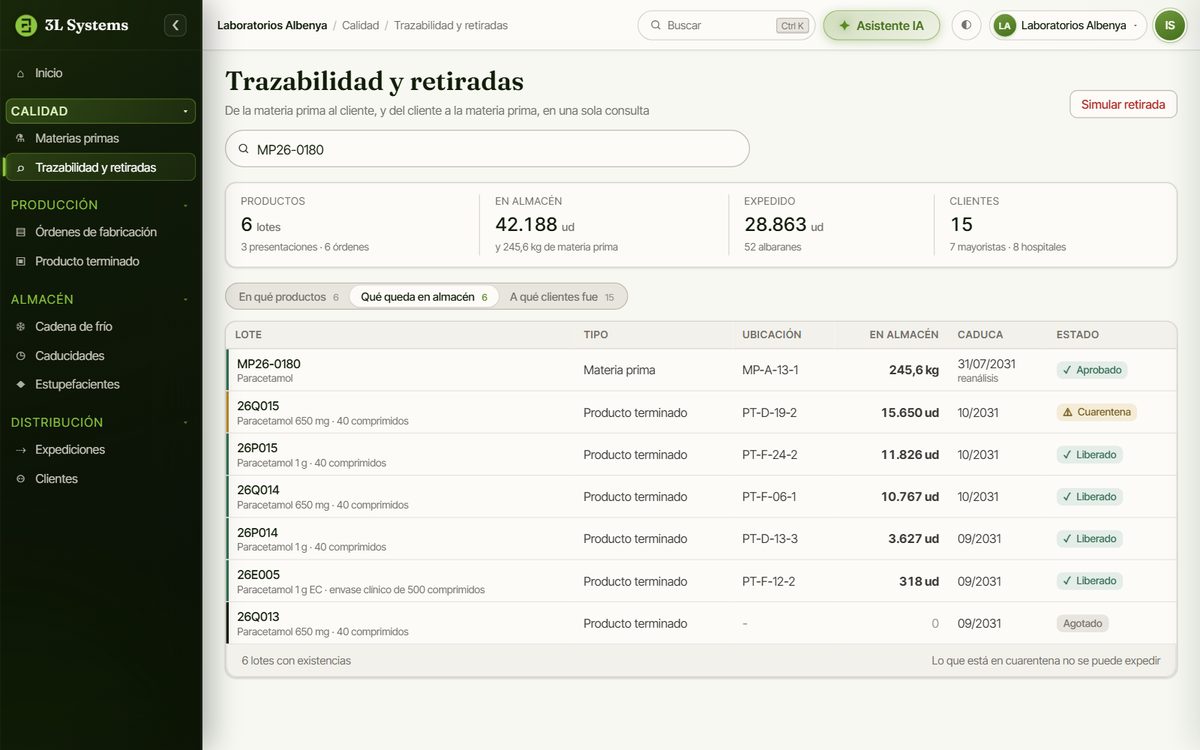Click the Ctrl K shortcut badge
The image size is (1200, 750).
(792, 25)
